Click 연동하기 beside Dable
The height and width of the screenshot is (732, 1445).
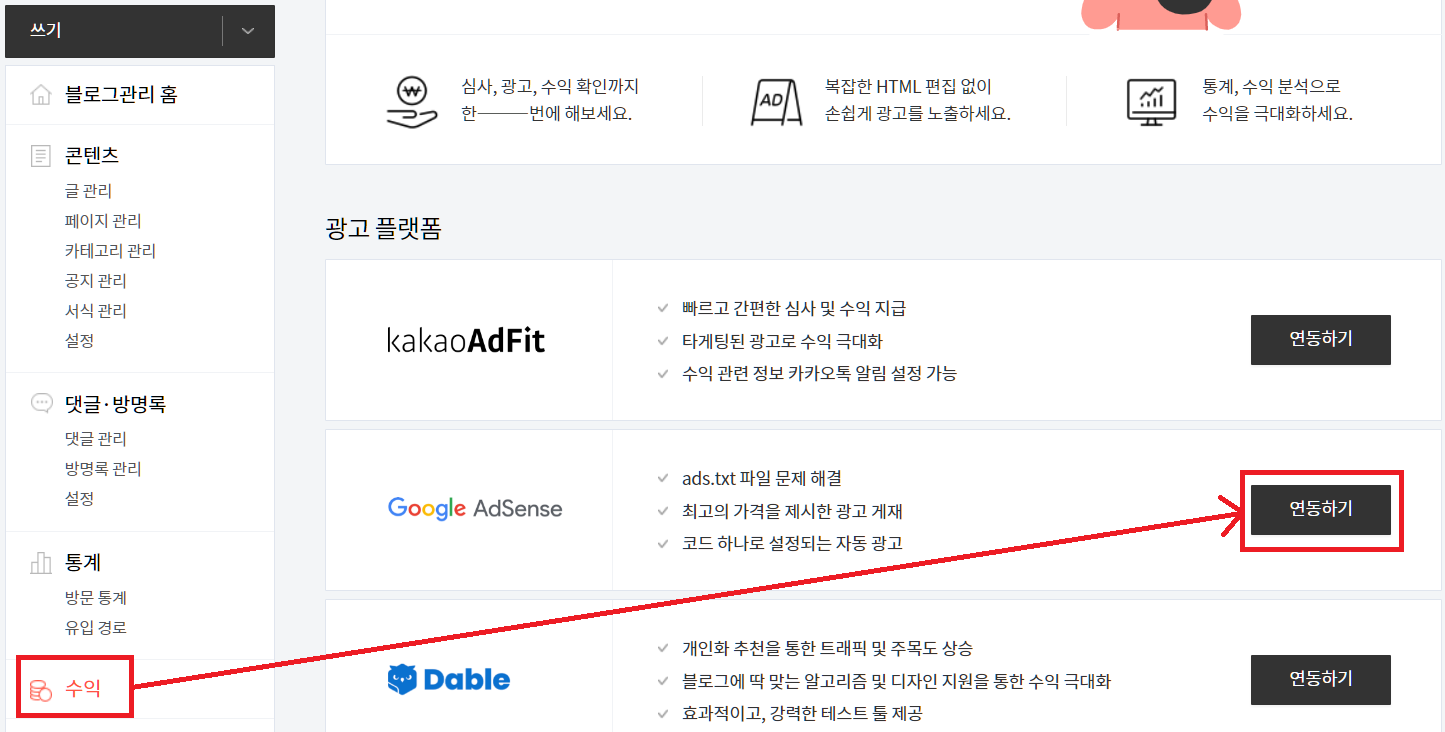coord(1321,679)
